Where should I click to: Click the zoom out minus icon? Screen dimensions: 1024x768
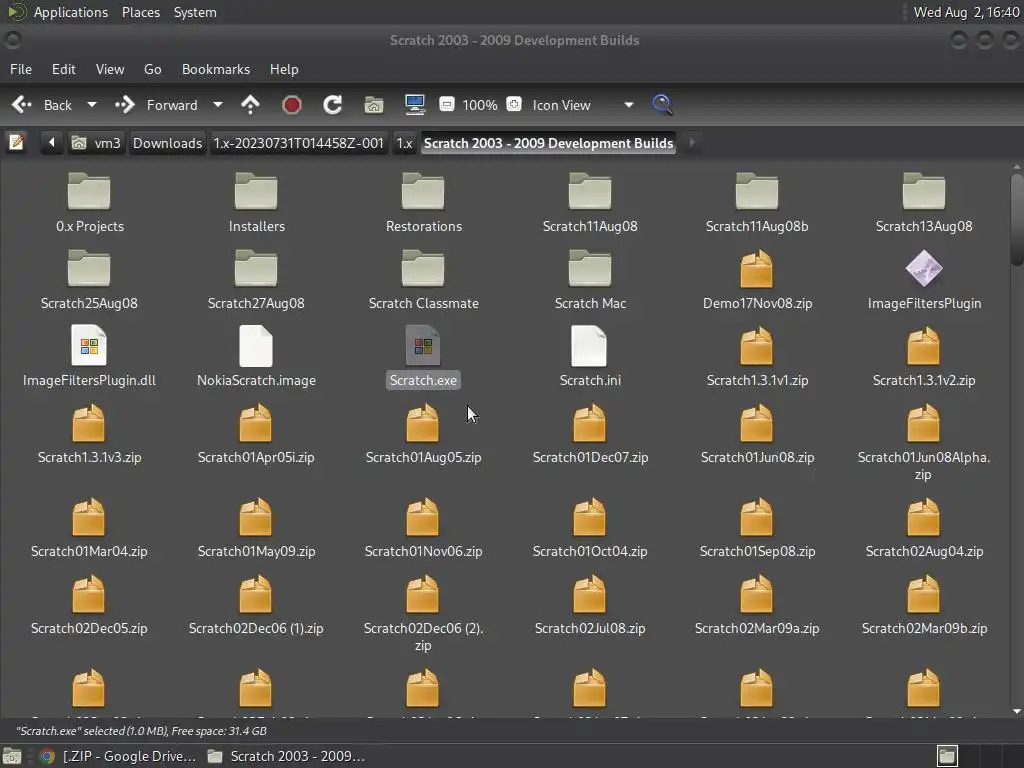tap(447, 105)
